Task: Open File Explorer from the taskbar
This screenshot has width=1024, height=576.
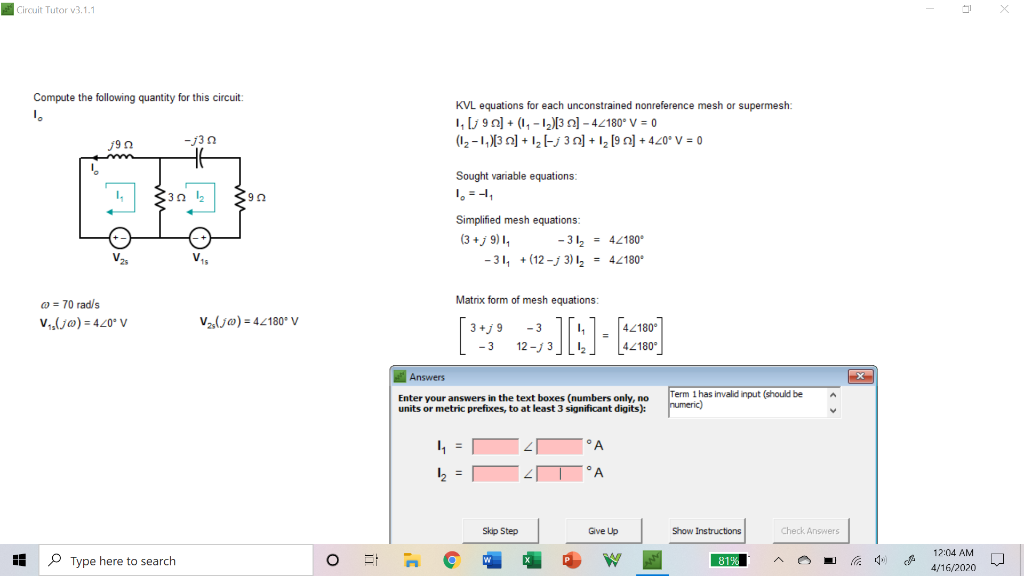Action: [411, 561]
